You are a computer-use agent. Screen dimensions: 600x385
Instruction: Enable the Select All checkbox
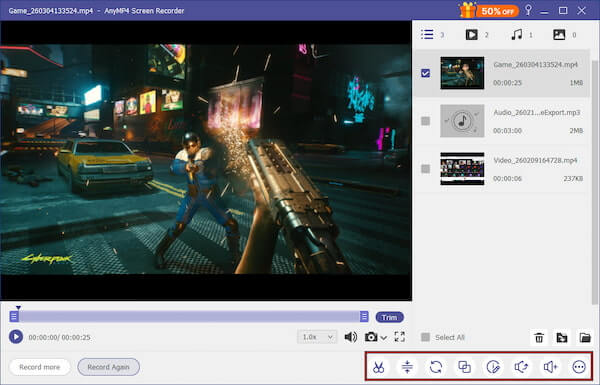tap(425, 337)
